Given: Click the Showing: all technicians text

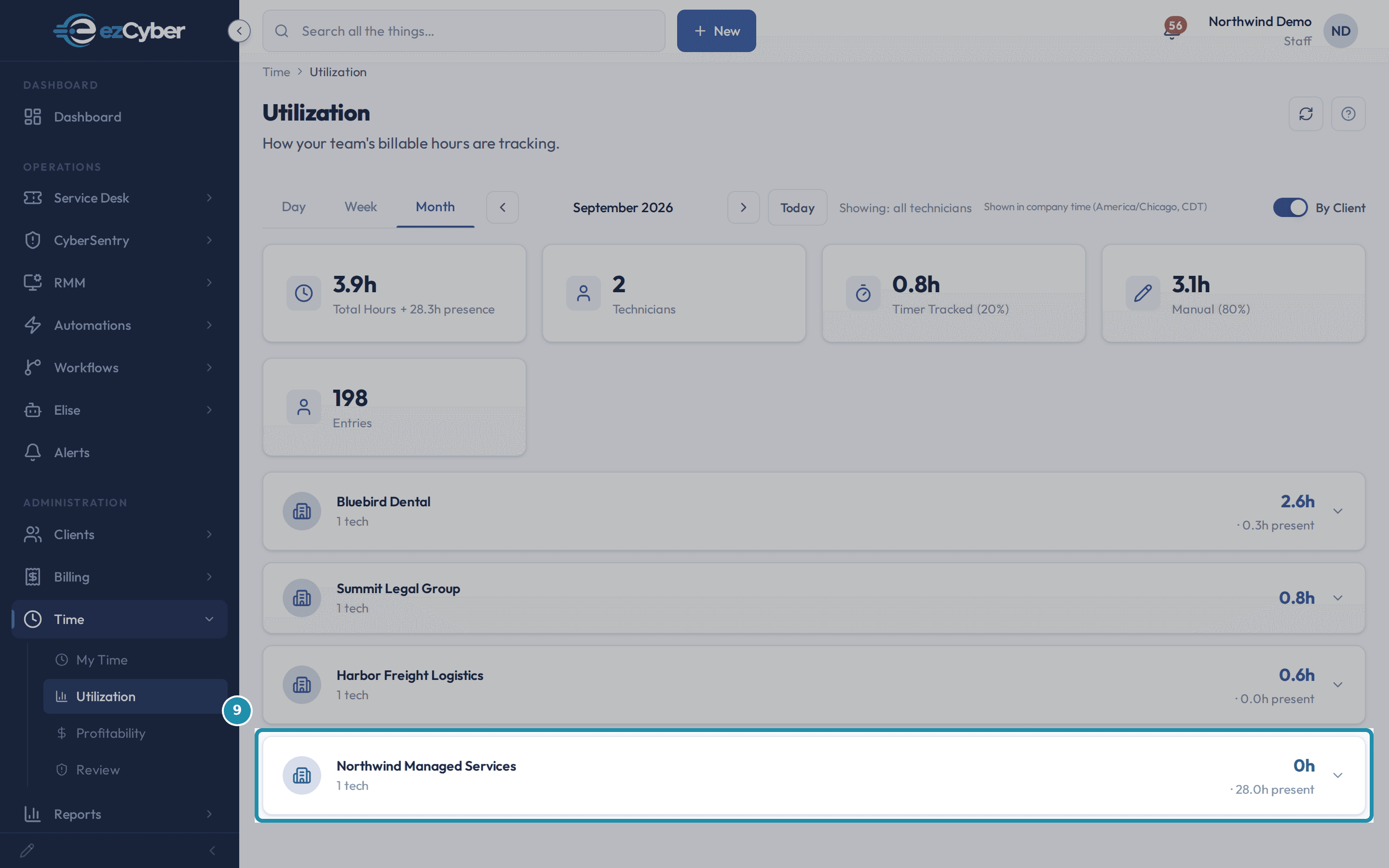Looking at the screenshot, I should [x=905, y=208].
